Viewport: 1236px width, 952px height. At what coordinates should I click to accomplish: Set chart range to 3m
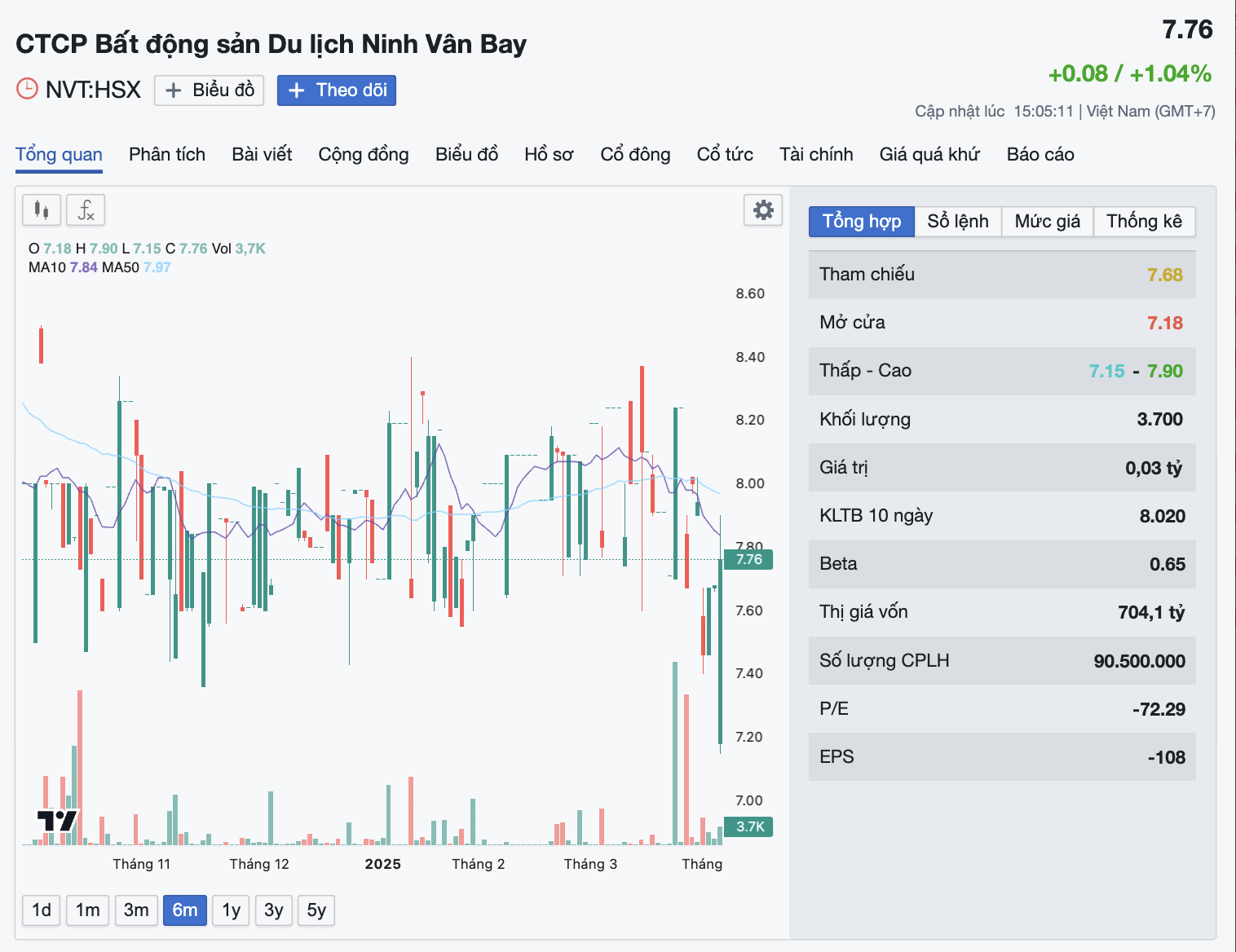click(136, 910)
